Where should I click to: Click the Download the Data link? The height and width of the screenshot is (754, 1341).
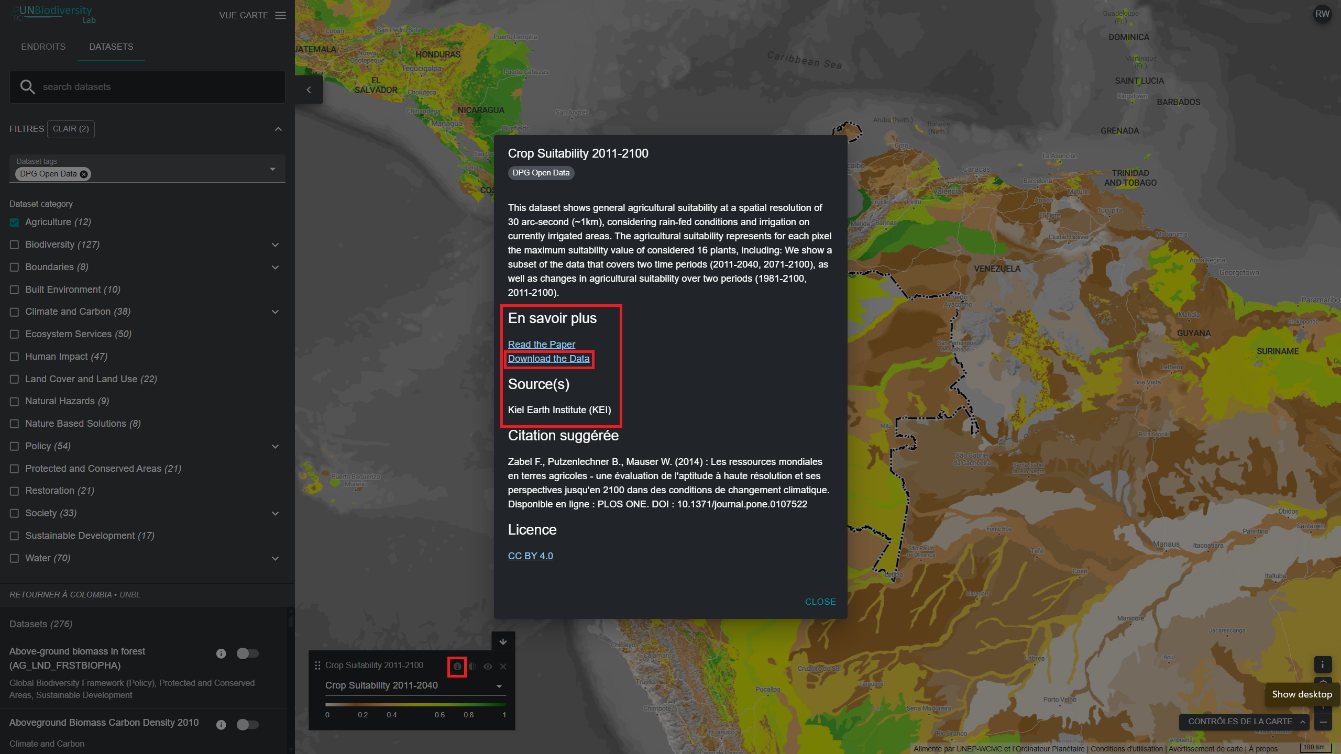click(x=549, y=359)
